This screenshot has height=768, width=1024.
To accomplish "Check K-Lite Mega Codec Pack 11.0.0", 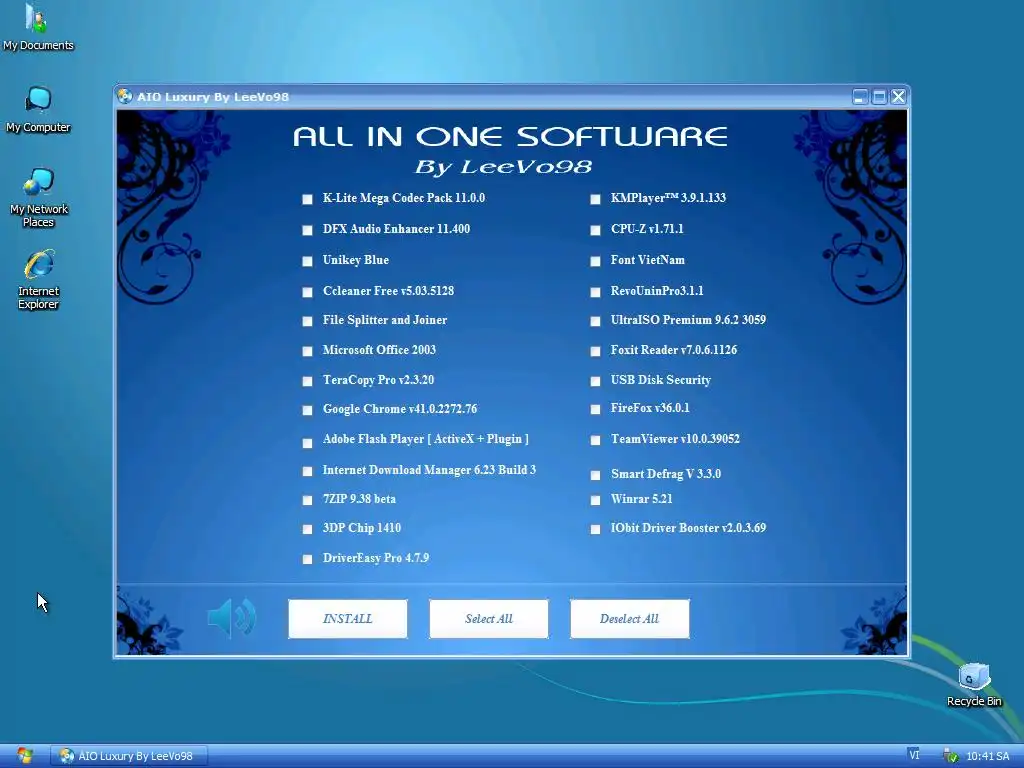I will coord(308,199).
